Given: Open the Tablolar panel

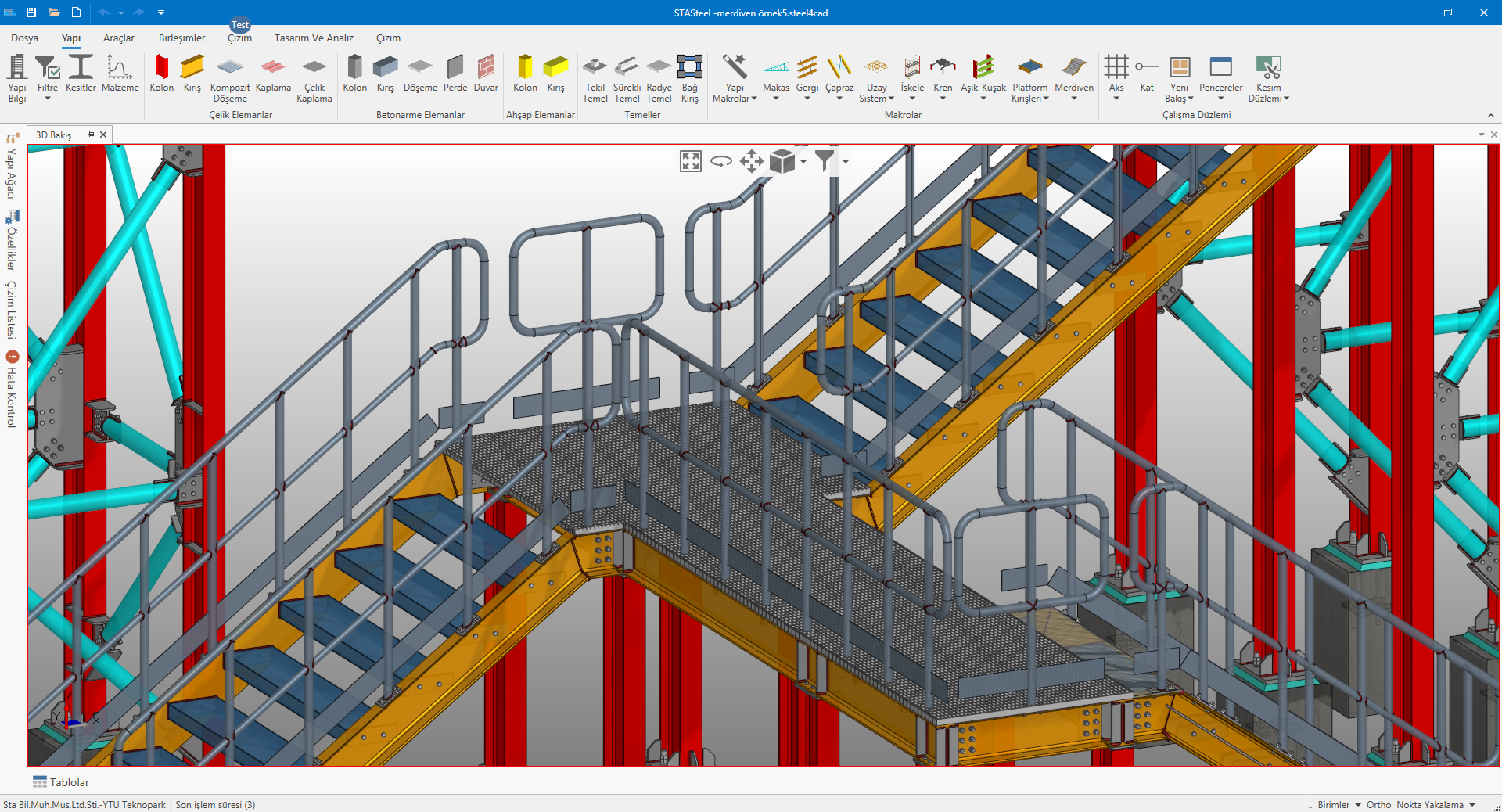Looking at the screenshot, I should [x=61, y=782].
